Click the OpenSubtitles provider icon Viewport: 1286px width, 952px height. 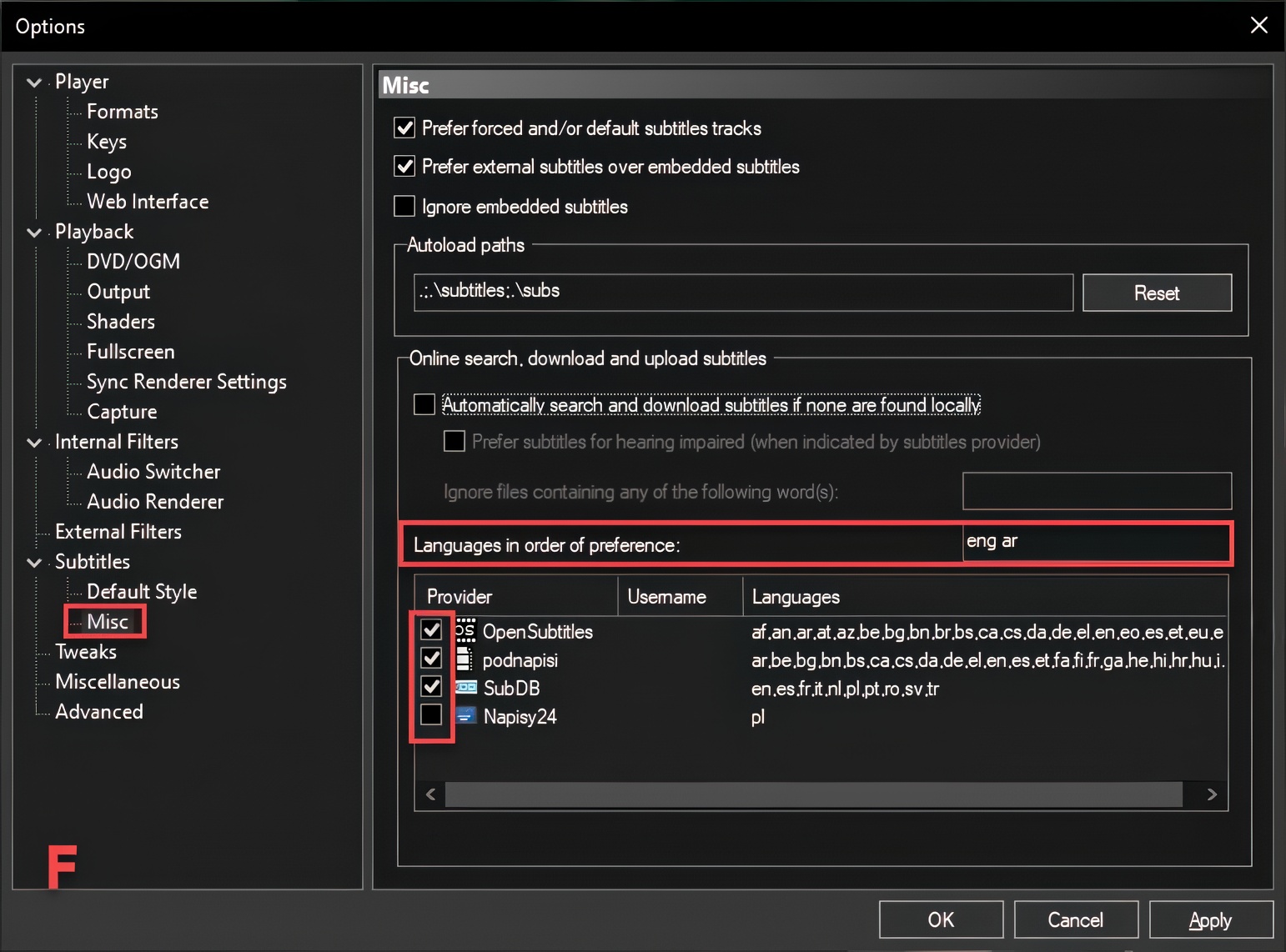pyautogui.click(x=465, y=630)
